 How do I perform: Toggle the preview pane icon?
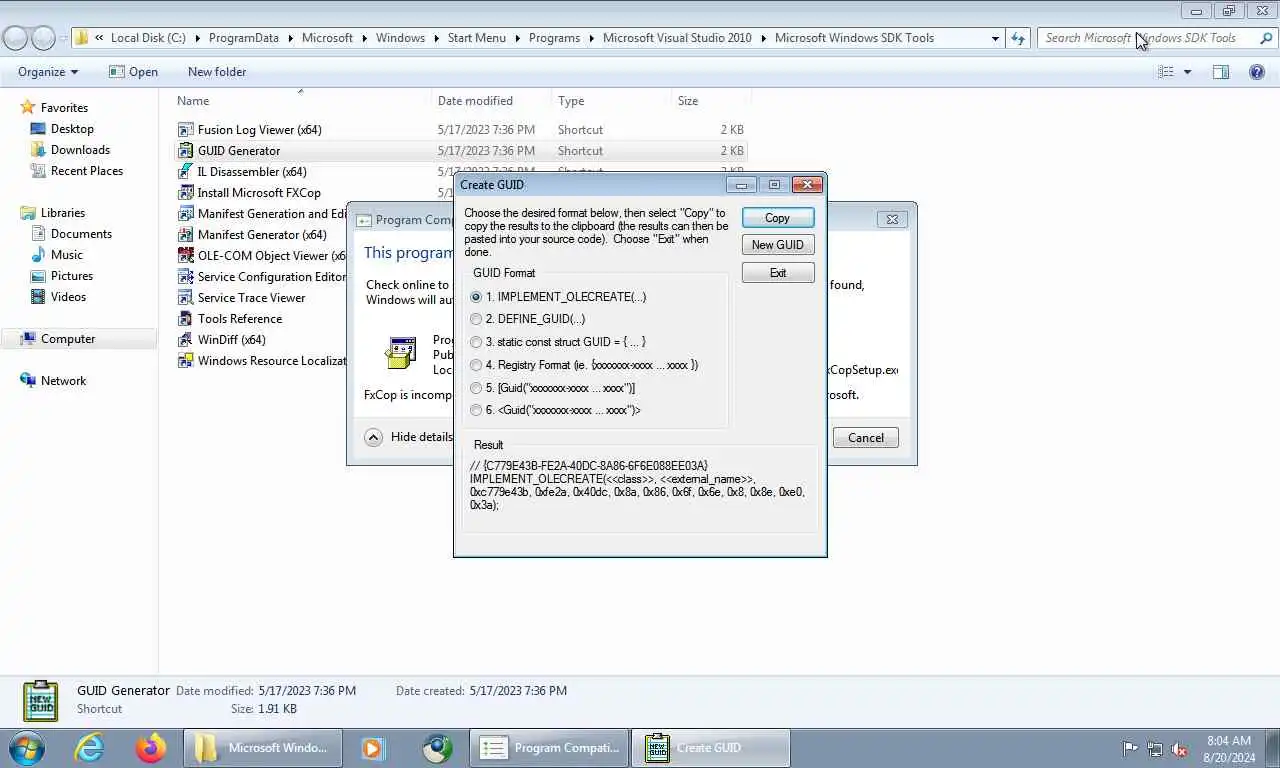[1221, 72]
